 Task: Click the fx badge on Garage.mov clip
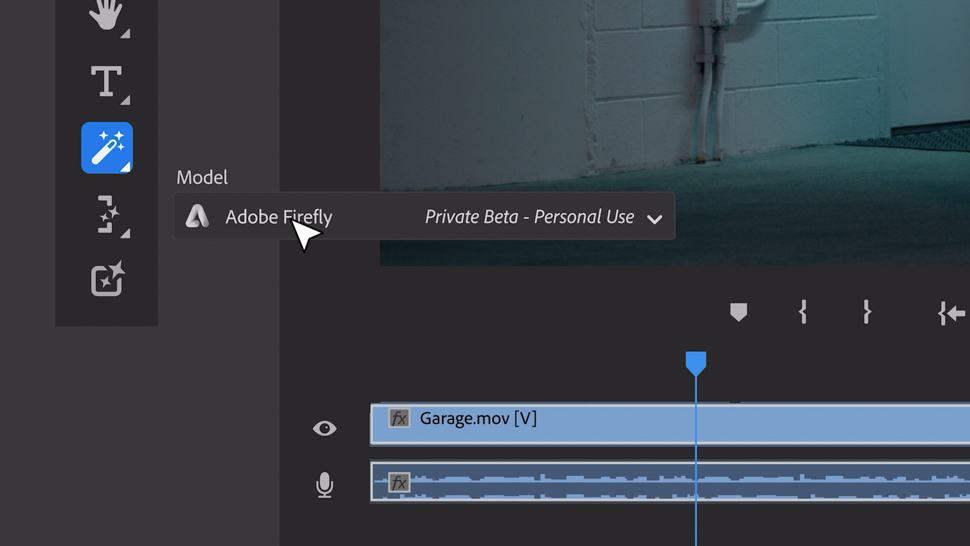(399, 419)
